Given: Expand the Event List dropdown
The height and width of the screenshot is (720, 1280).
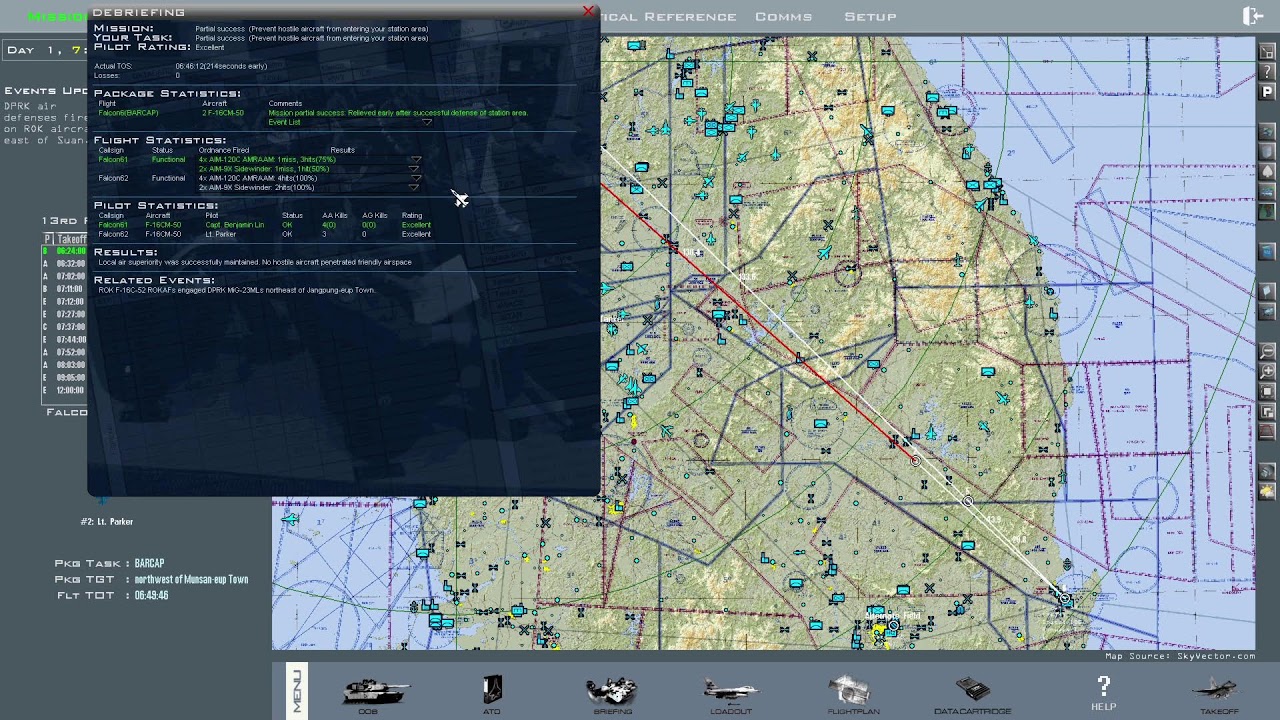Looking at the screenshot, I should coord(427,122).
